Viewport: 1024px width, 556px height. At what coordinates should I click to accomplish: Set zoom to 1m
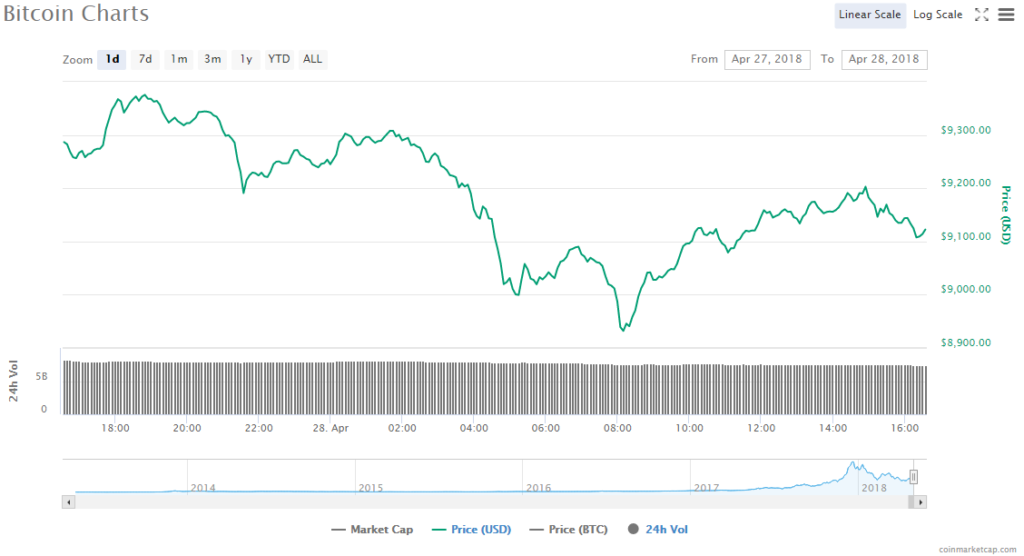point(179,59)
